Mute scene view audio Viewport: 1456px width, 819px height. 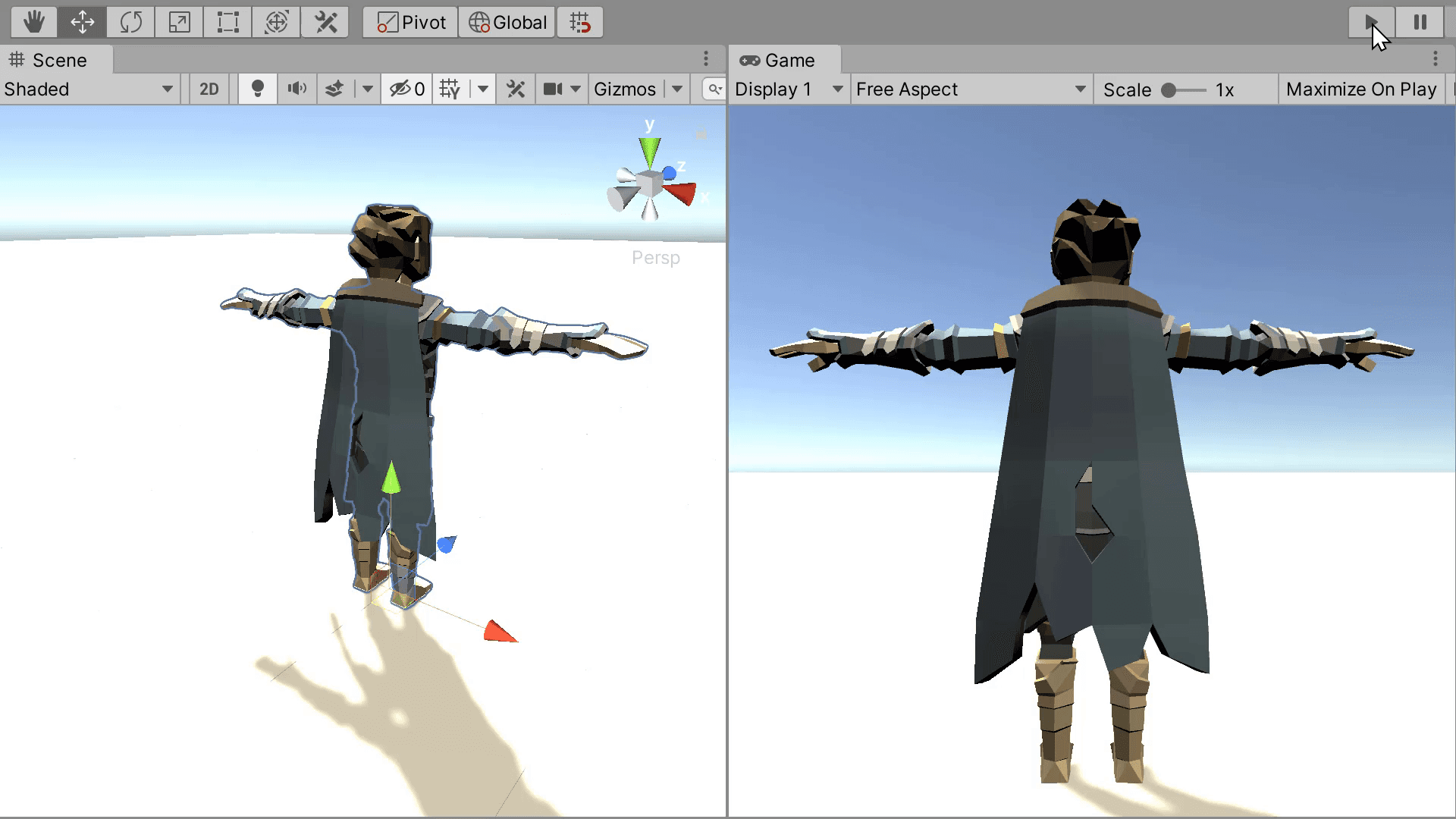tap(296, 89)
